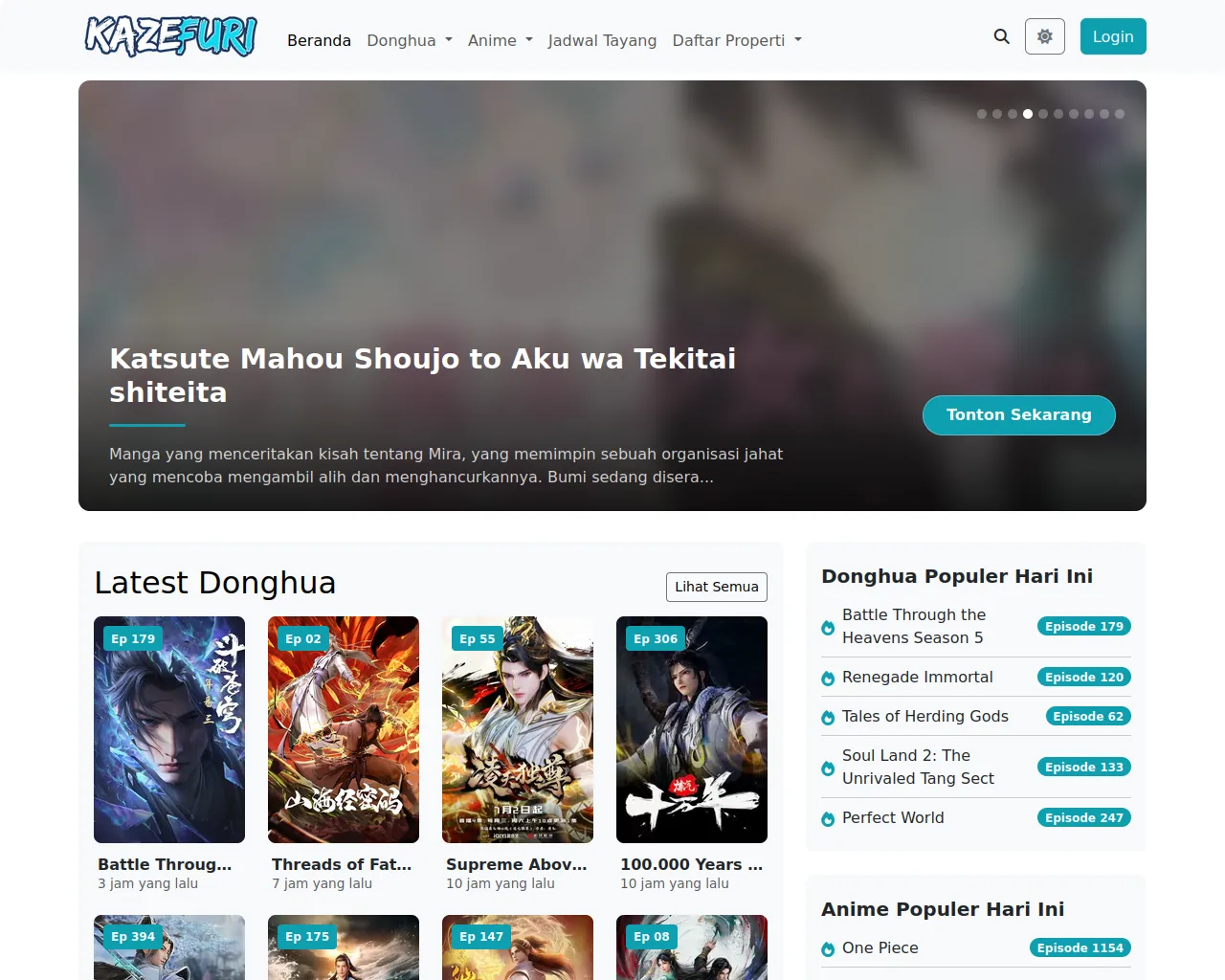The width and height of the screenshot is (1225, 980).
Task: Open the Anime dropdown menu
Action: [x=500, y=40]
